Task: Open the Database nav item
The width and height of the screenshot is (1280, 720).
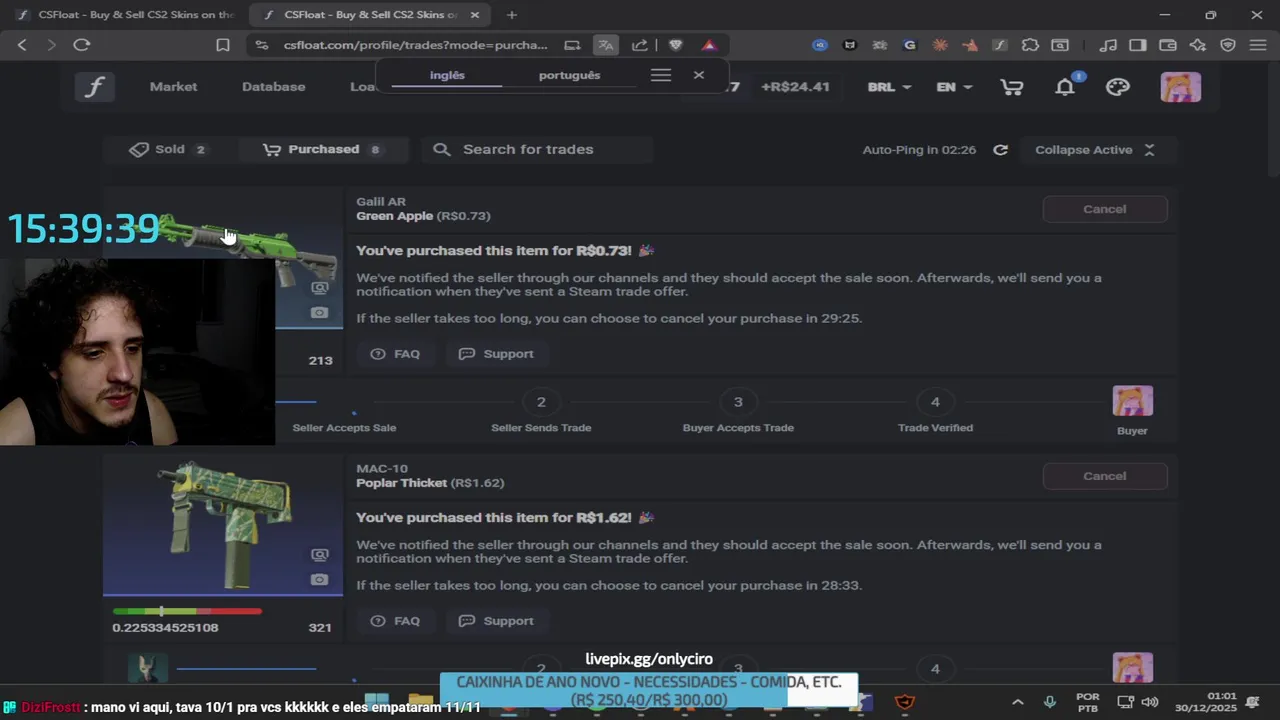Action: point(273,87)
